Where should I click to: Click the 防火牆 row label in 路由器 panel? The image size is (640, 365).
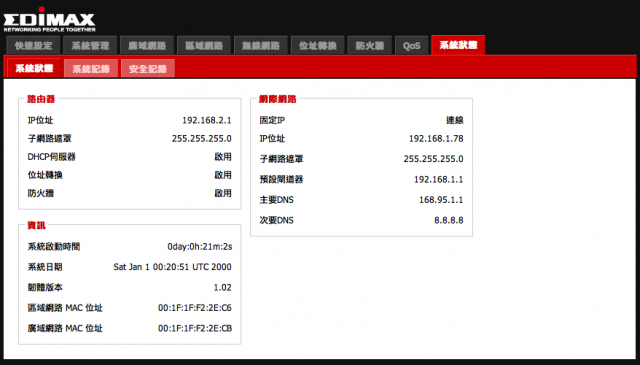click(x=40, y=193)
